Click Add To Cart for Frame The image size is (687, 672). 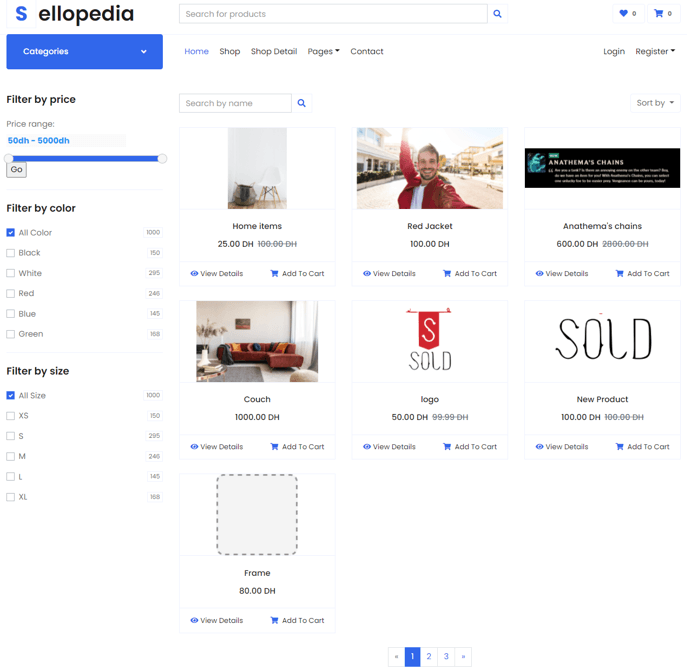297,620
